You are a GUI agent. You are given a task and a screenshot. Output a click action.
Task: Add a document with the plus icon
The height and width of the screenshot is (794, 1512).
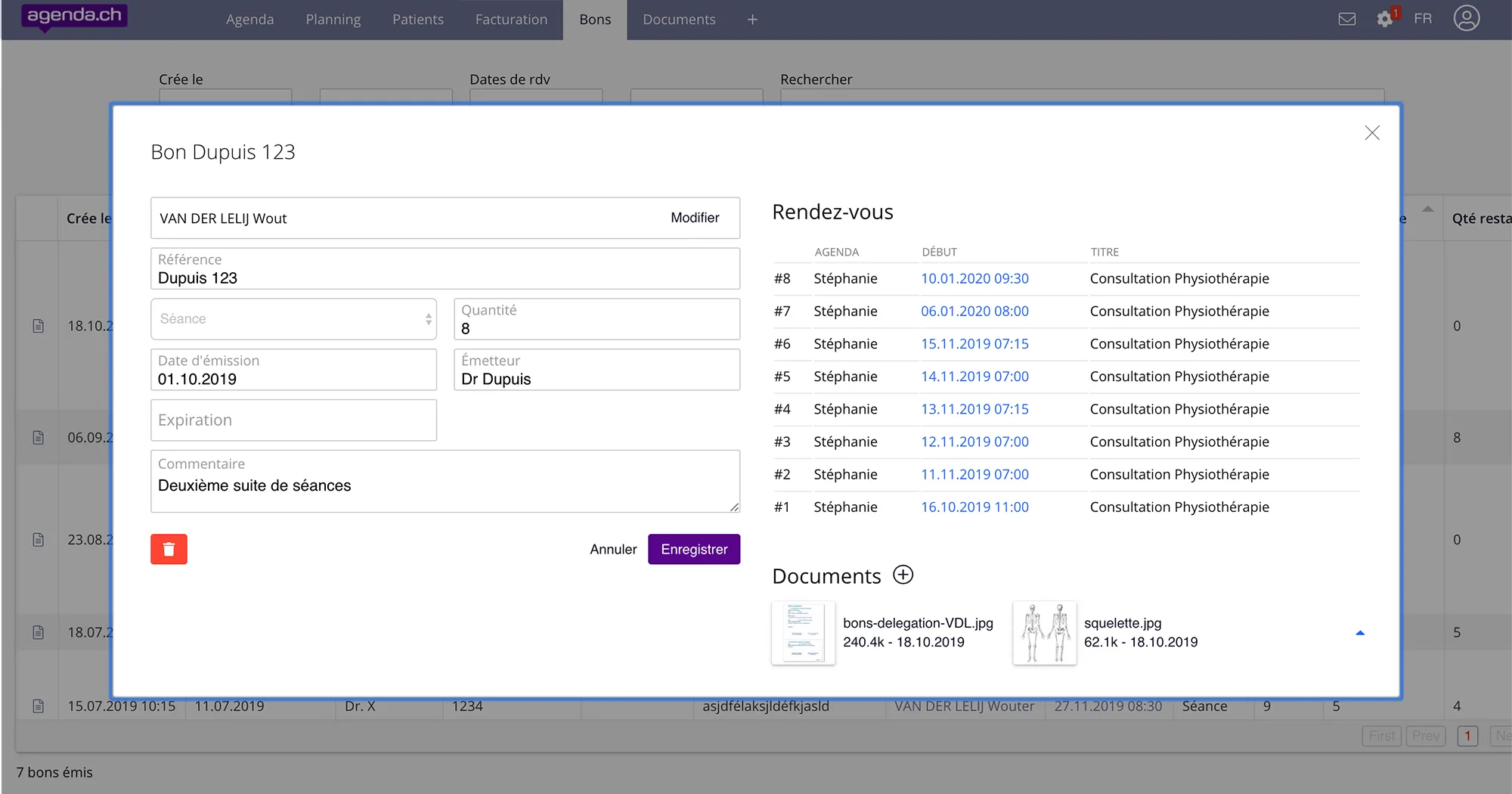903,575
